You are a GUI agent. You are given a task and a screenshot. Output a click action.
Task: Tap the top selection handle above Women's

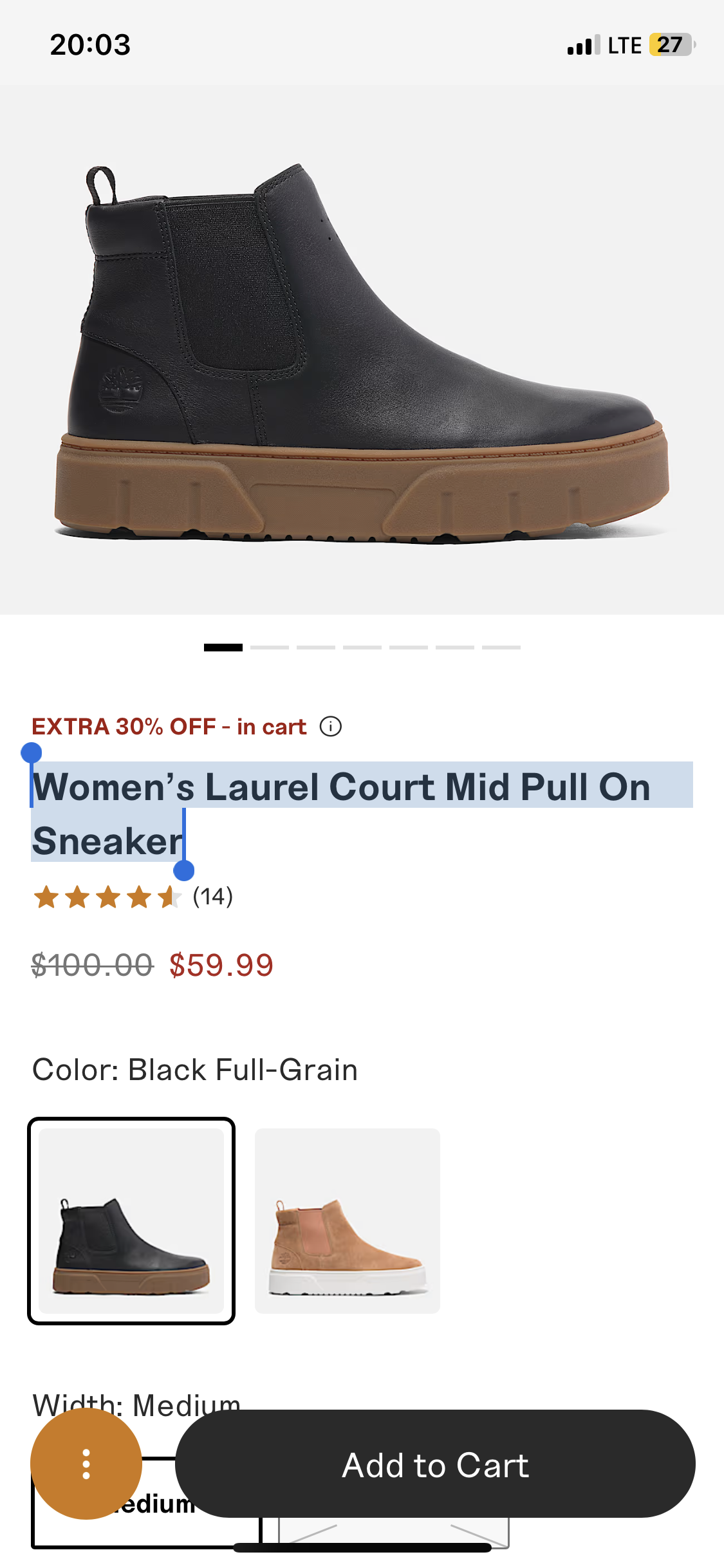tap(32, 752)
